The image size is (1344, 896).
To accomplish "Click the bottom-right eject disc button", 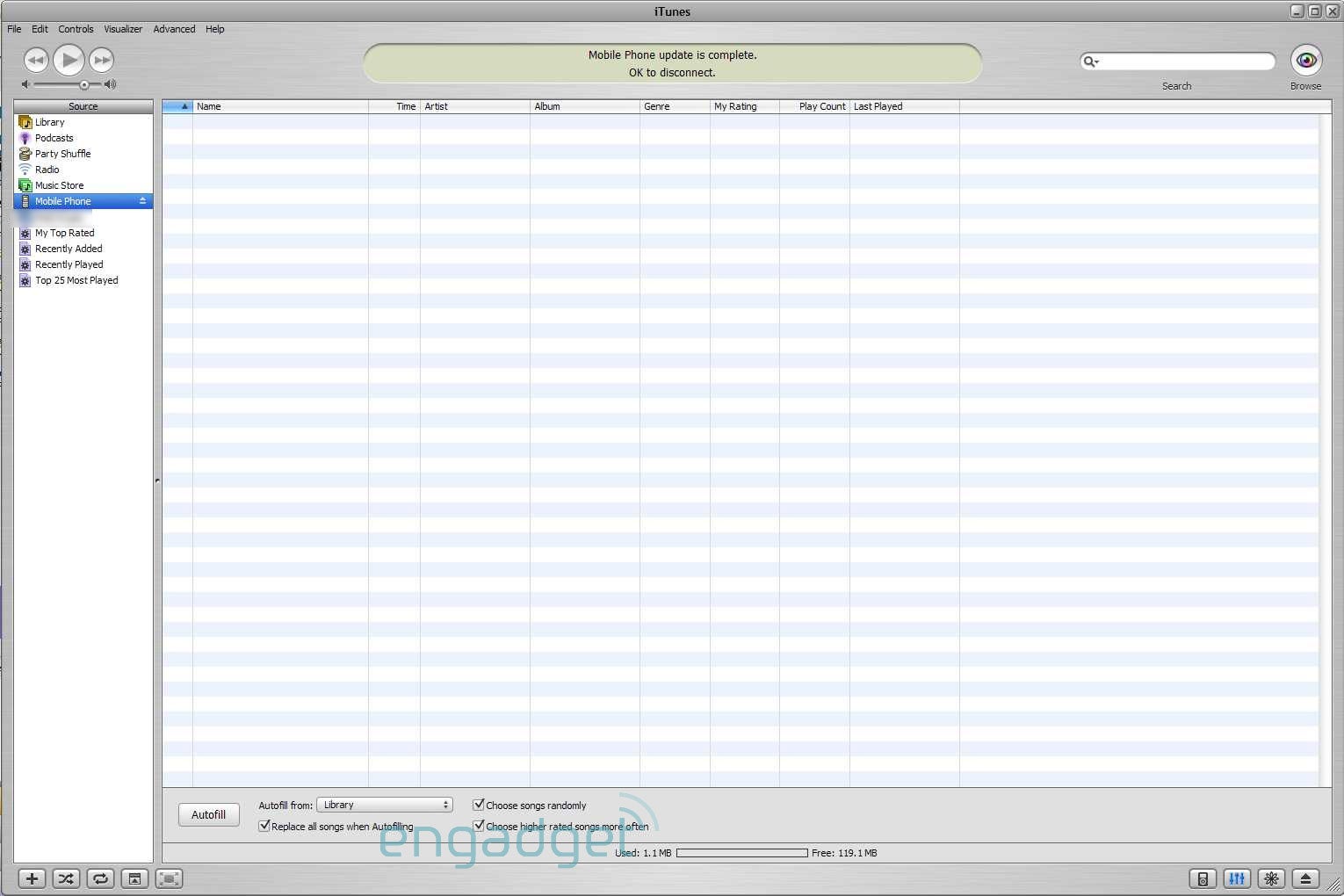I will point(1305,878).
